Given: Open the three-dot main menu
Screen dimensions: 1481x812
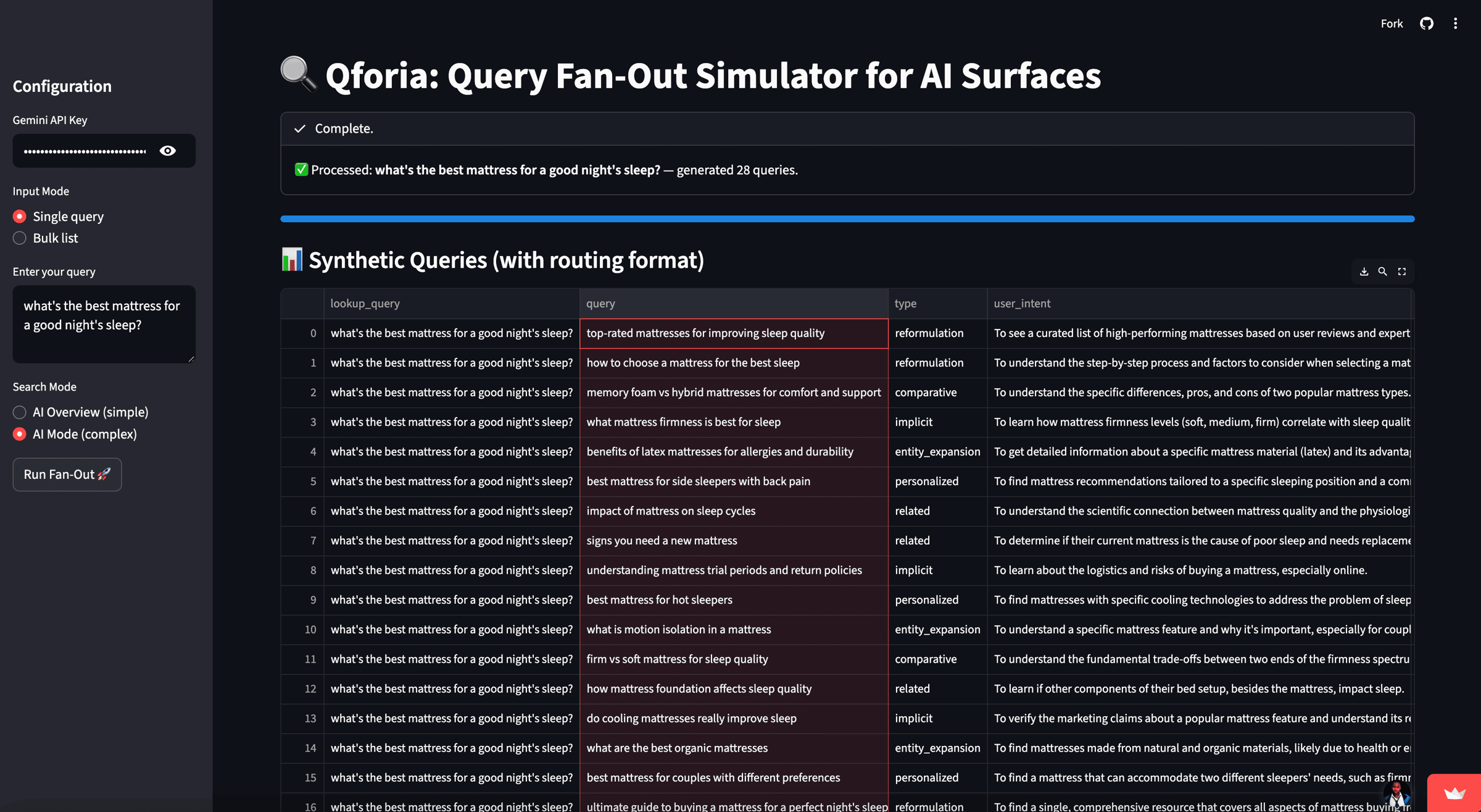Looking at the screenshot, I should 1455,23.
